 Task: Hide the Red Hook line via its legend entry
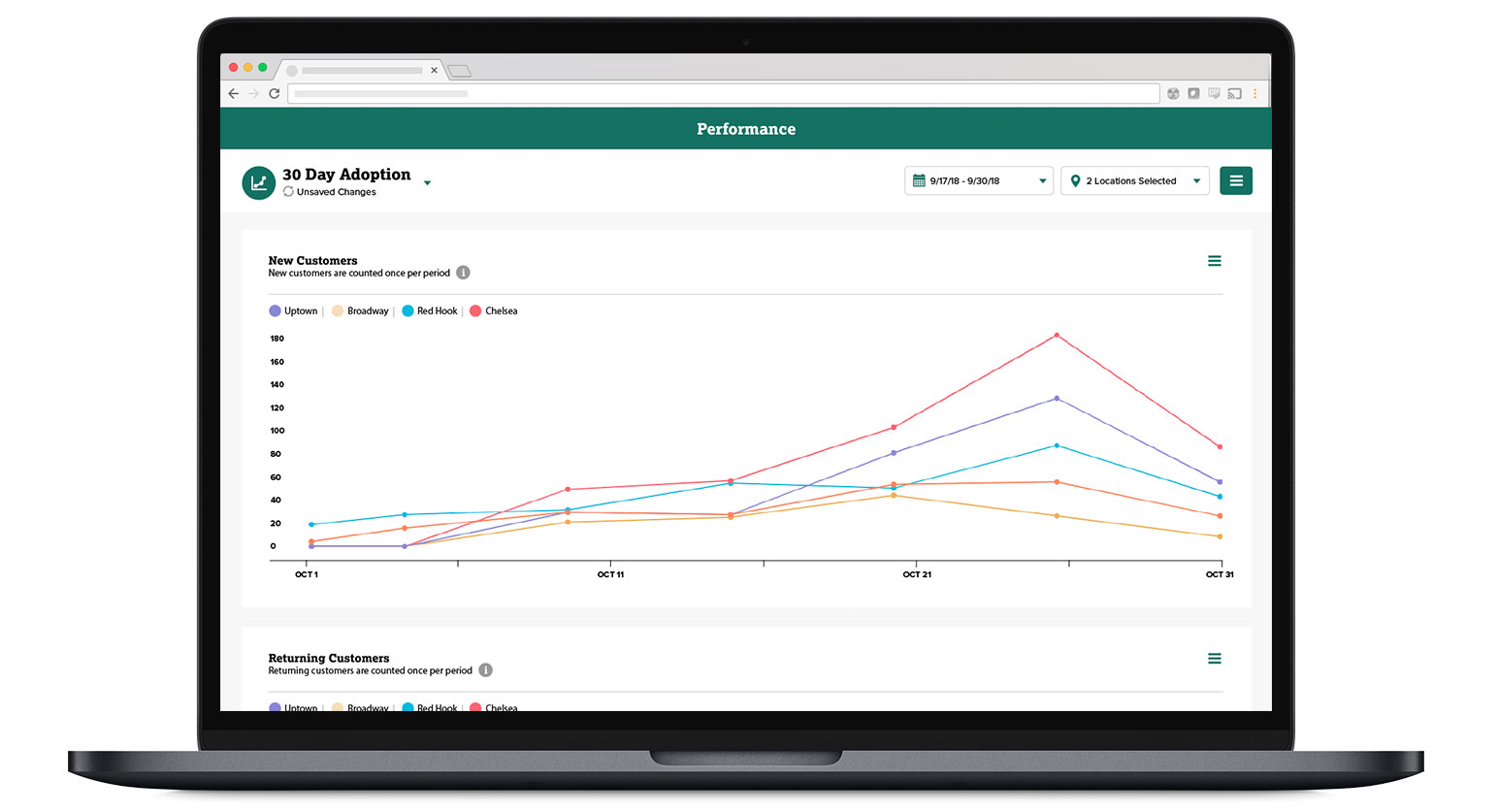tap(429, 310)
